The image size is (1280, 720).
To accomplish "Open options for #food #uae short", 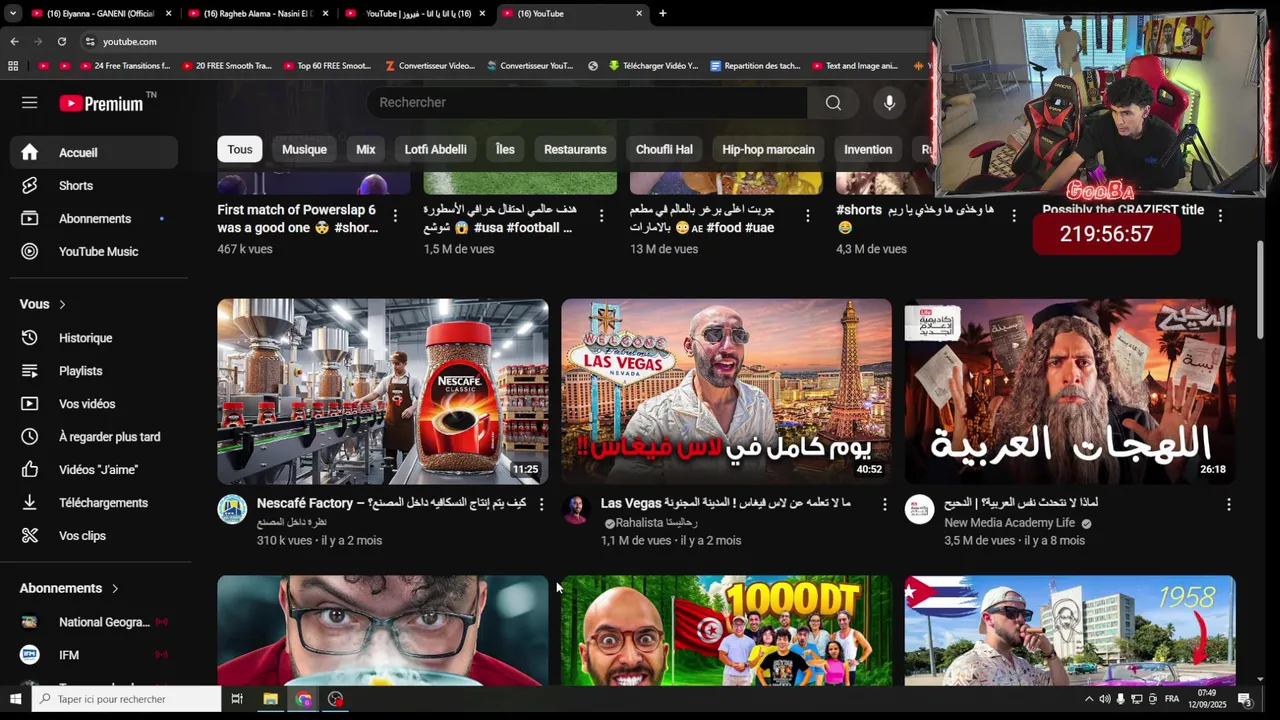I will click(x=807, y=216).
